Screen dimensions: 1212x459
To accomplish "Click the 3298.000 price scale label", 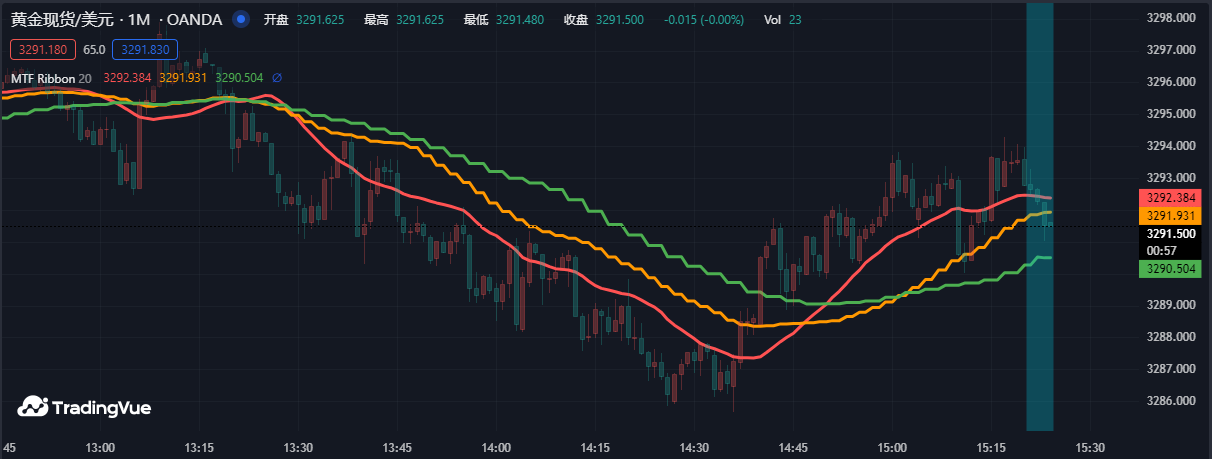I will [x=1173, y=18].
